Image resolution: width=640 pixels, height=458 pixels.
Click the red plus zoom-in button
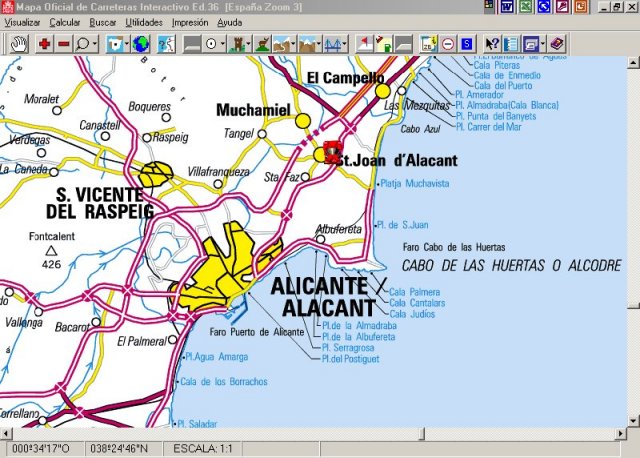point(45,44)
